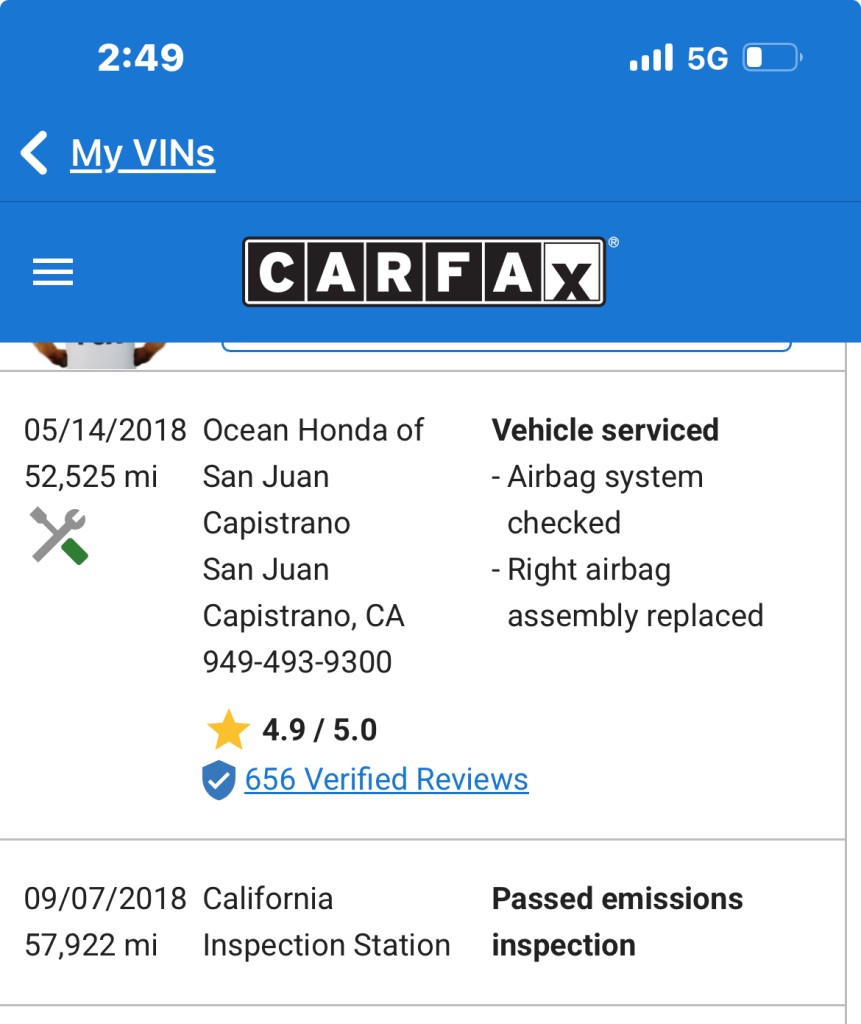This screenshot has width=861, height=1024.
Task: Tap the back chevron arrow
Action: [34, 153]
